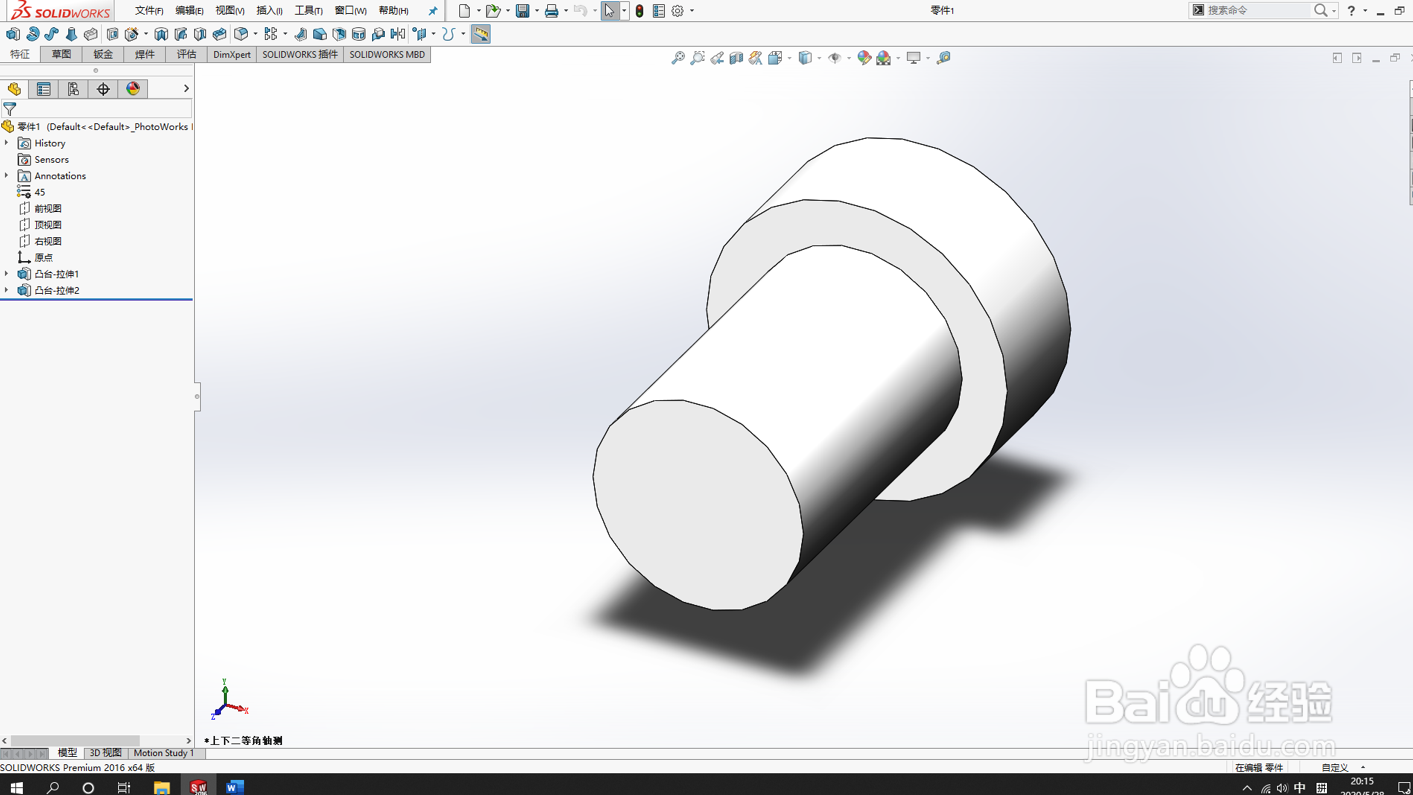The image size is (1413, 795).
Task: Expand the Annotations folder
Action: click(8, 176)
